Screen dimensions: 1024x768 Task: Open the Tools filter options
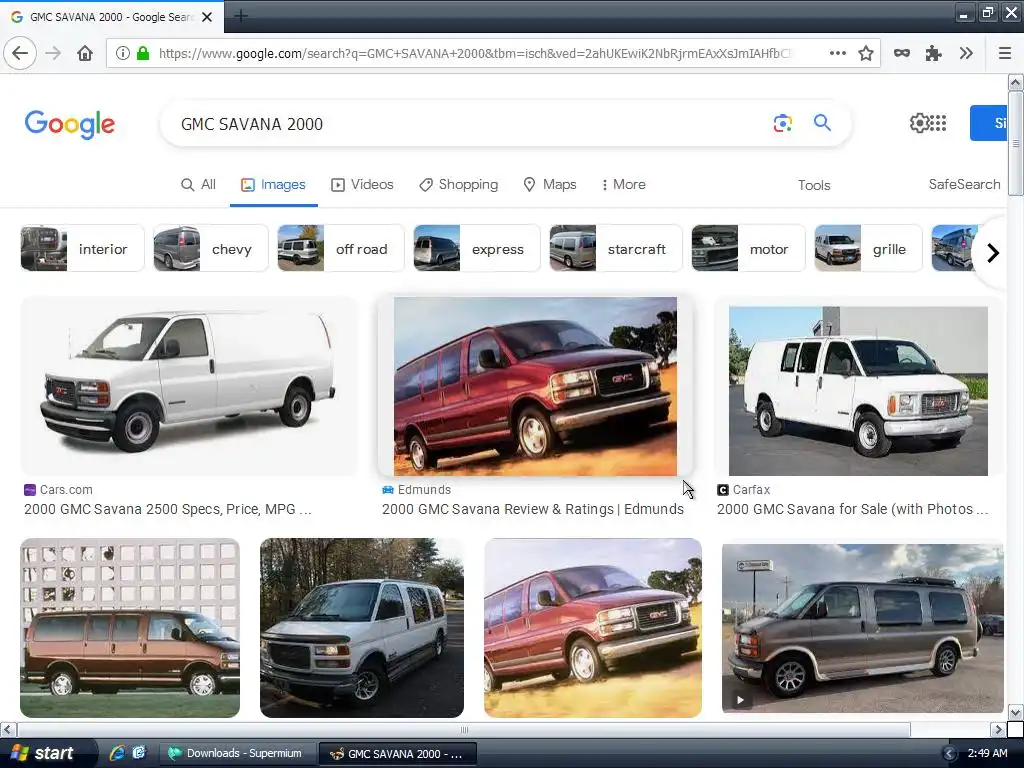coord(814,185)
